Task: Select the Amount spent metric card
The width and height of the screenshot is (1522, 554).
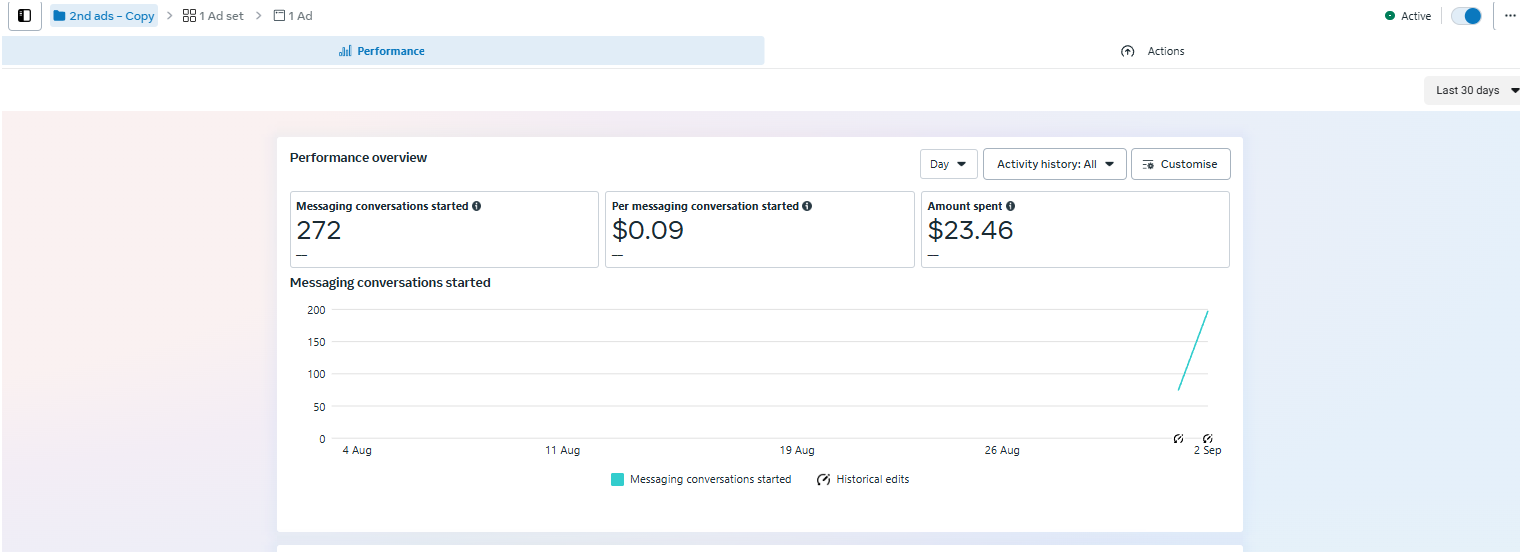Action: (1074, 230)
